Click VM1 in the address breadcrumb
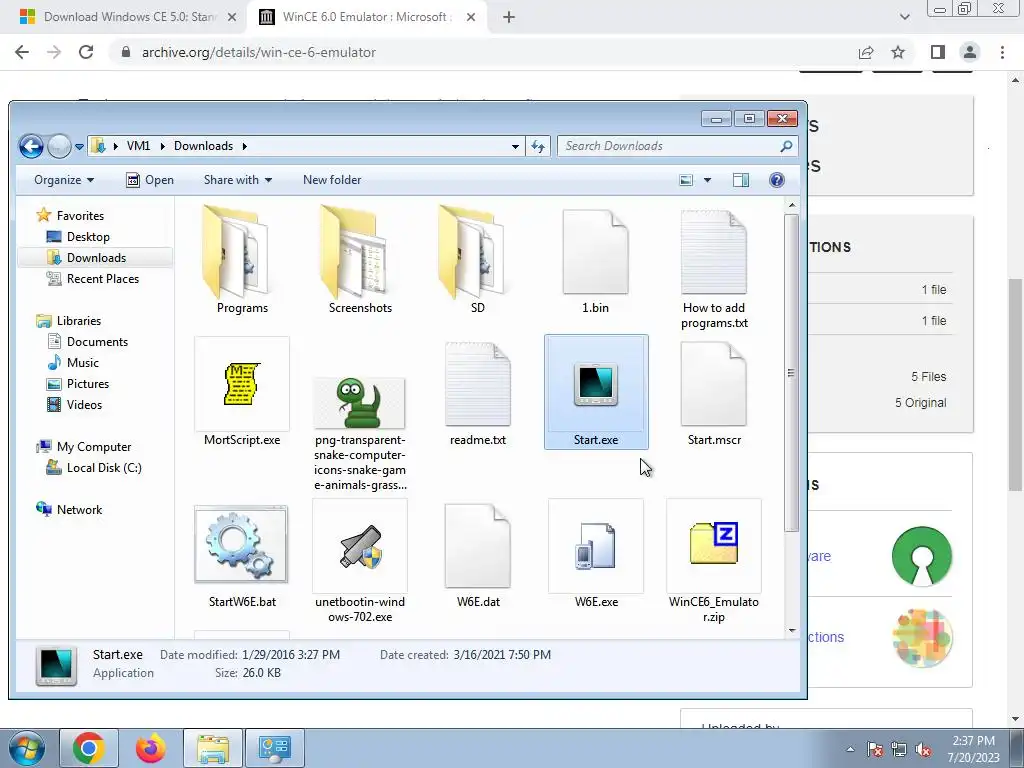 (138, 146)
